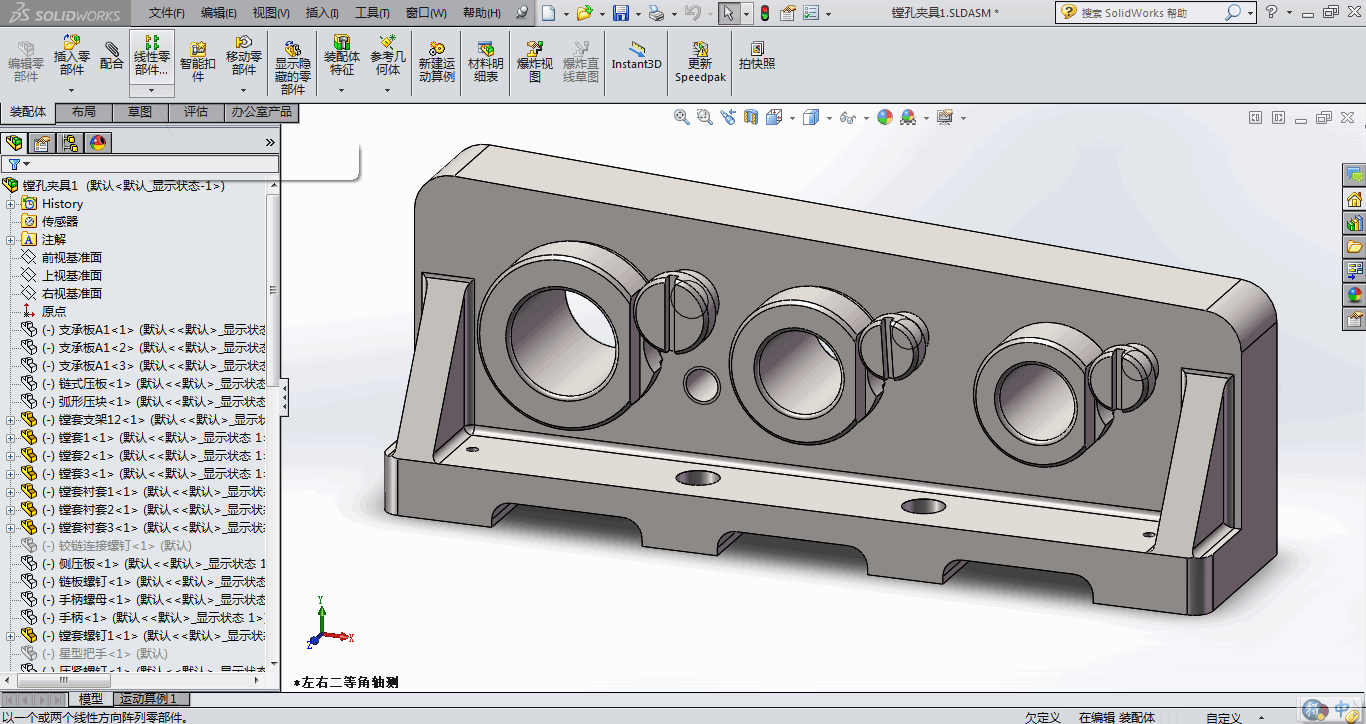The image size is (1366, 724).
Task: Expand the 镗套支架12<1> component node
Action: click(11, 420)
